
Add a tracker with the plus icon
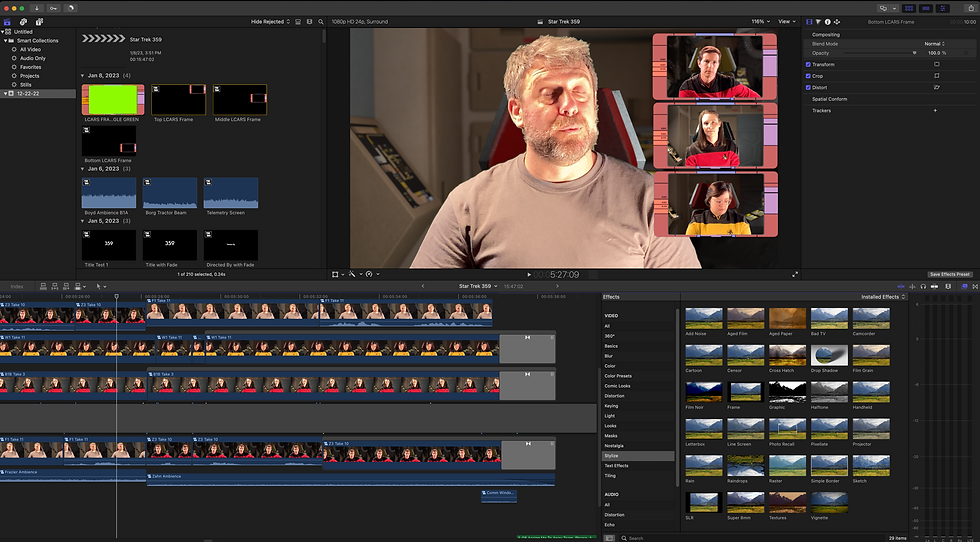click(x=935, y=111)
